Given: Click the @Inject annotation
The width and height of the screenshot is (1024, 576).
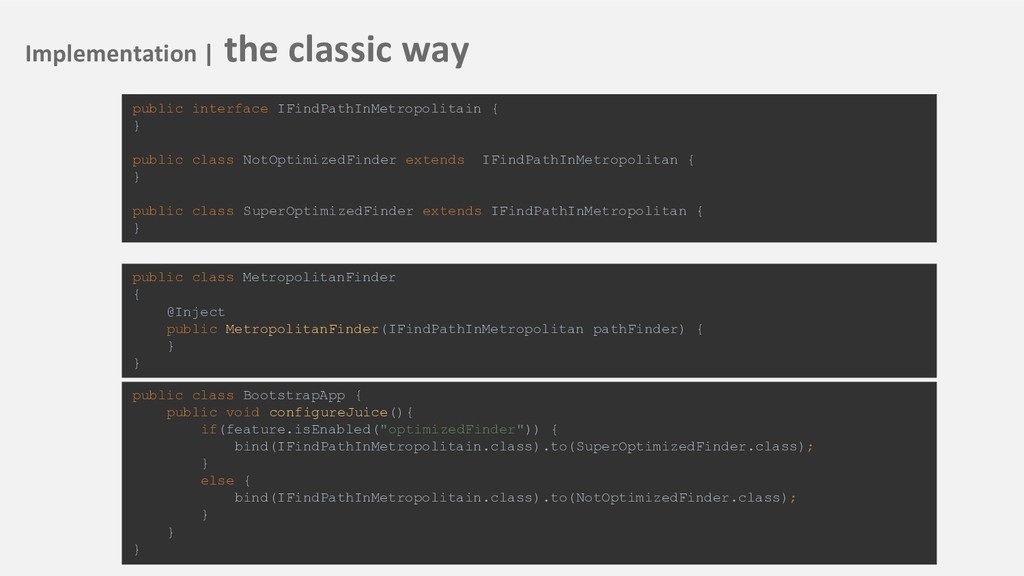Looking at the screenshot, I should [196, 312].
